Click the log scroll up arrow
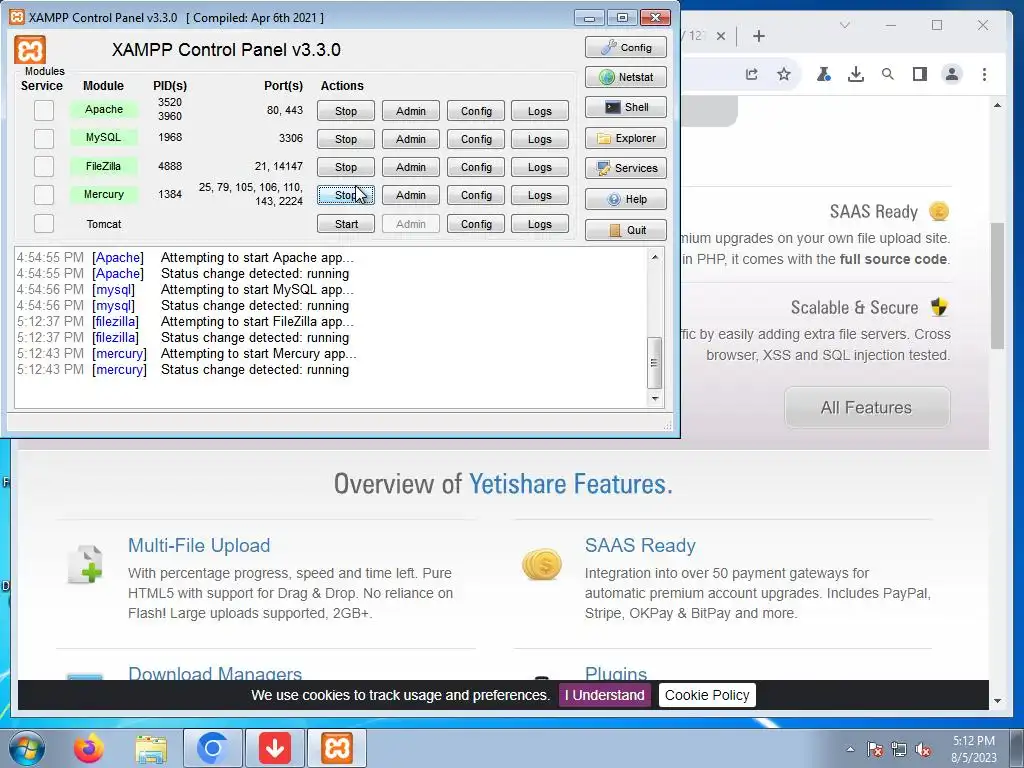Viewport: 1024px width, 768px height. pos(655,257)
